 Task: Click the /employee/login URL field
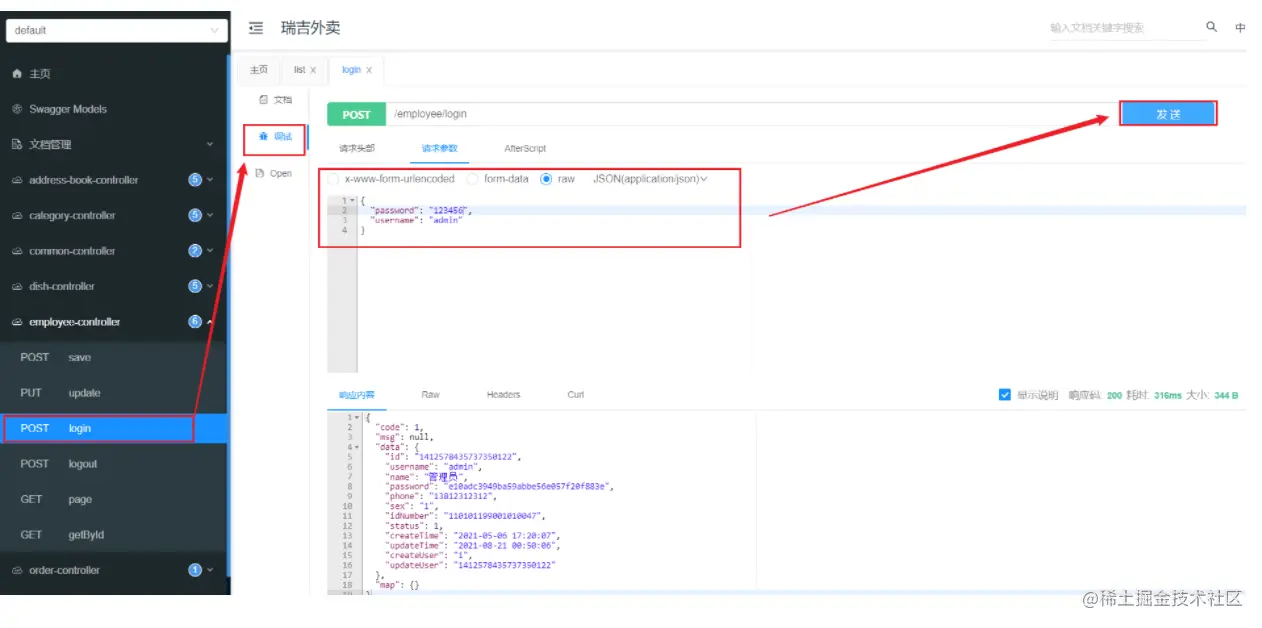750,115
